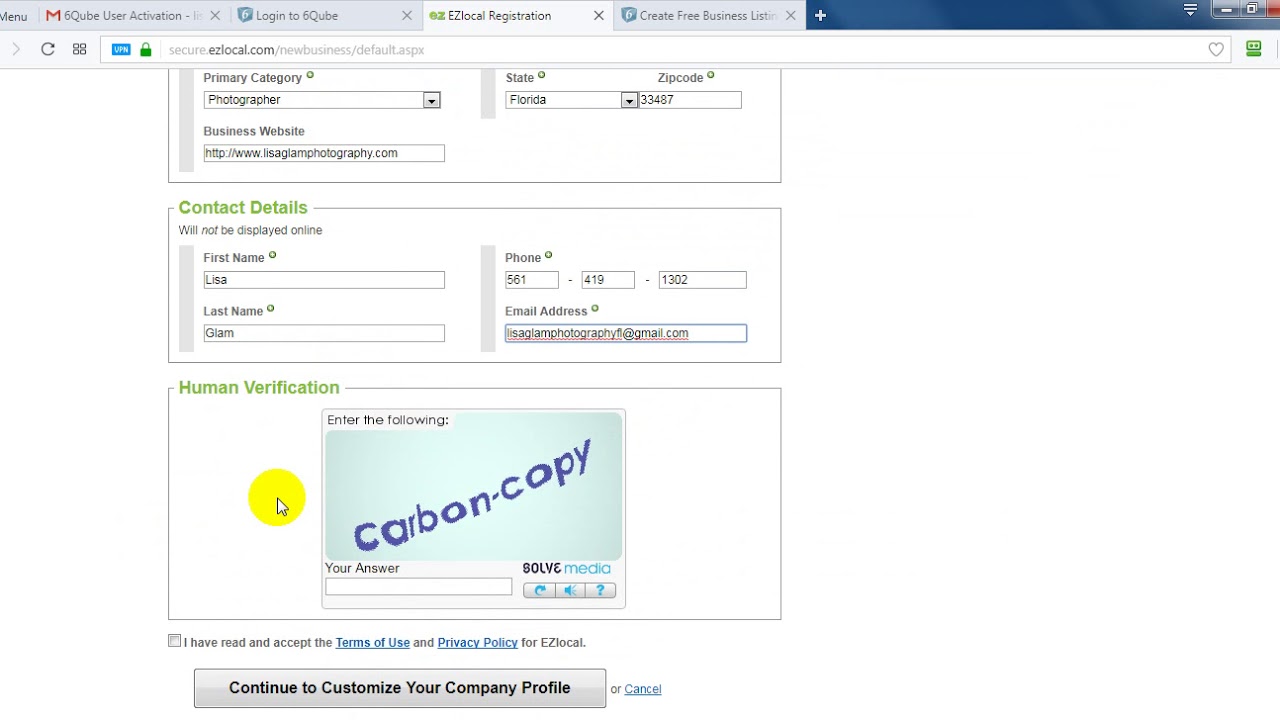Image resolution: width=1280 pixels, height=720 pixels.
Task: Click the phone prefix field 419
Action: click(x=608, y=280)
